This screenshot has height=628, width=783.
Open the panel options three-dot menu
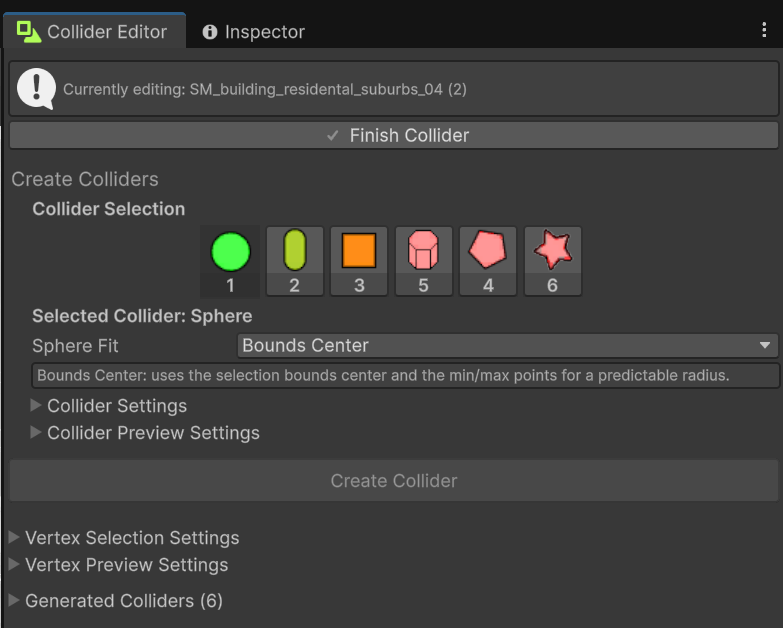pos(764,30)
